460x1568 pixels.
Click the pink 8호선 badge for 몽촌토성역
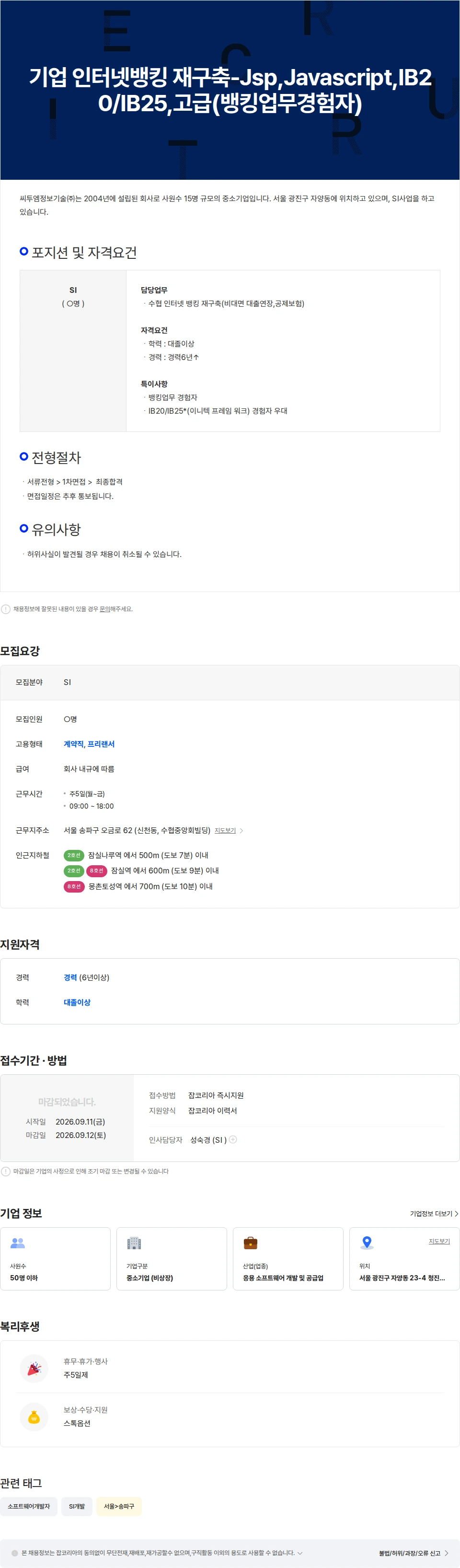(x=74, y=886)
